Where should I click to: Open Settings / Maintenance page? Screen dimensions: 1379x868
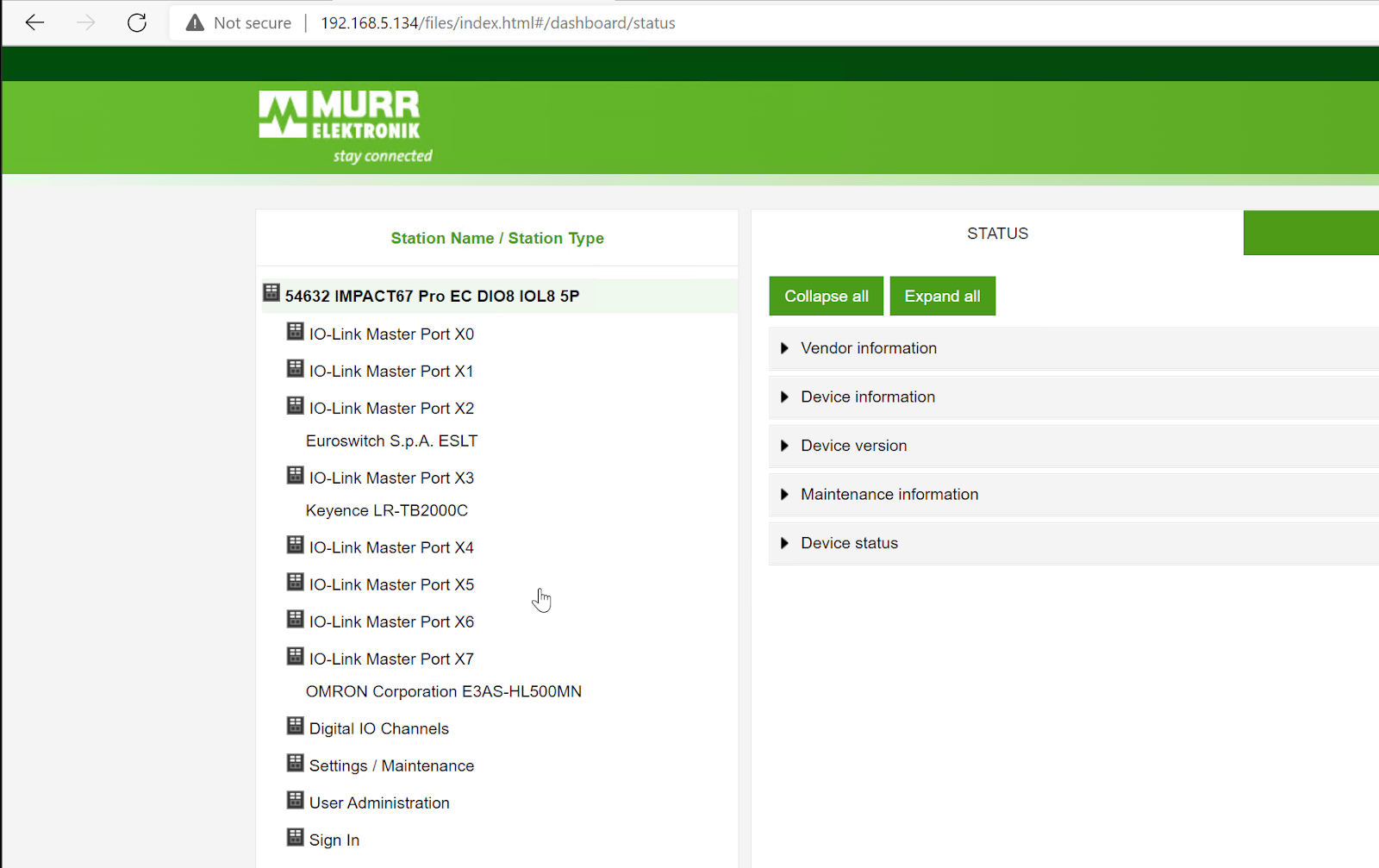tap(391, 766)
